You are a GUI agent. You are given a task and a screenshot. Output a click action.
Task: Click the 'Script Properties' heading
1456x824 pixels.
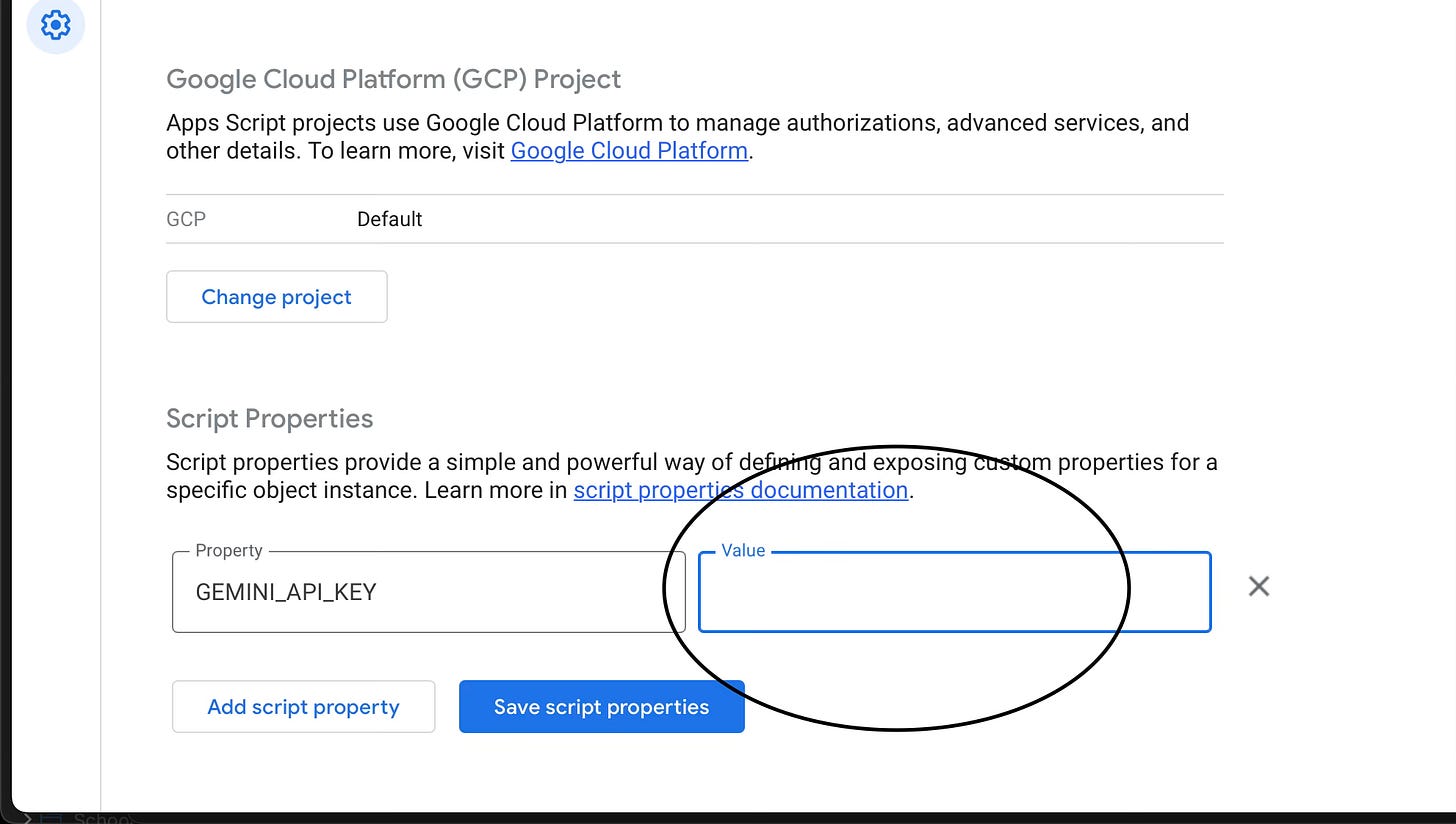pyautogui.click(x=270, y=418)
